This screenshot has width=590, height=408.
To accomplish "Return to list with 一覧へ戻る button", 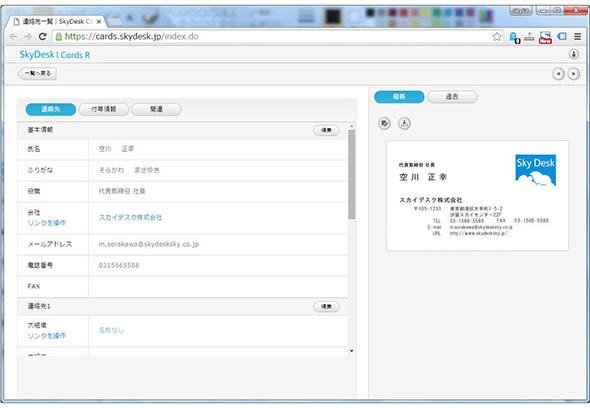I will [37, 73].
